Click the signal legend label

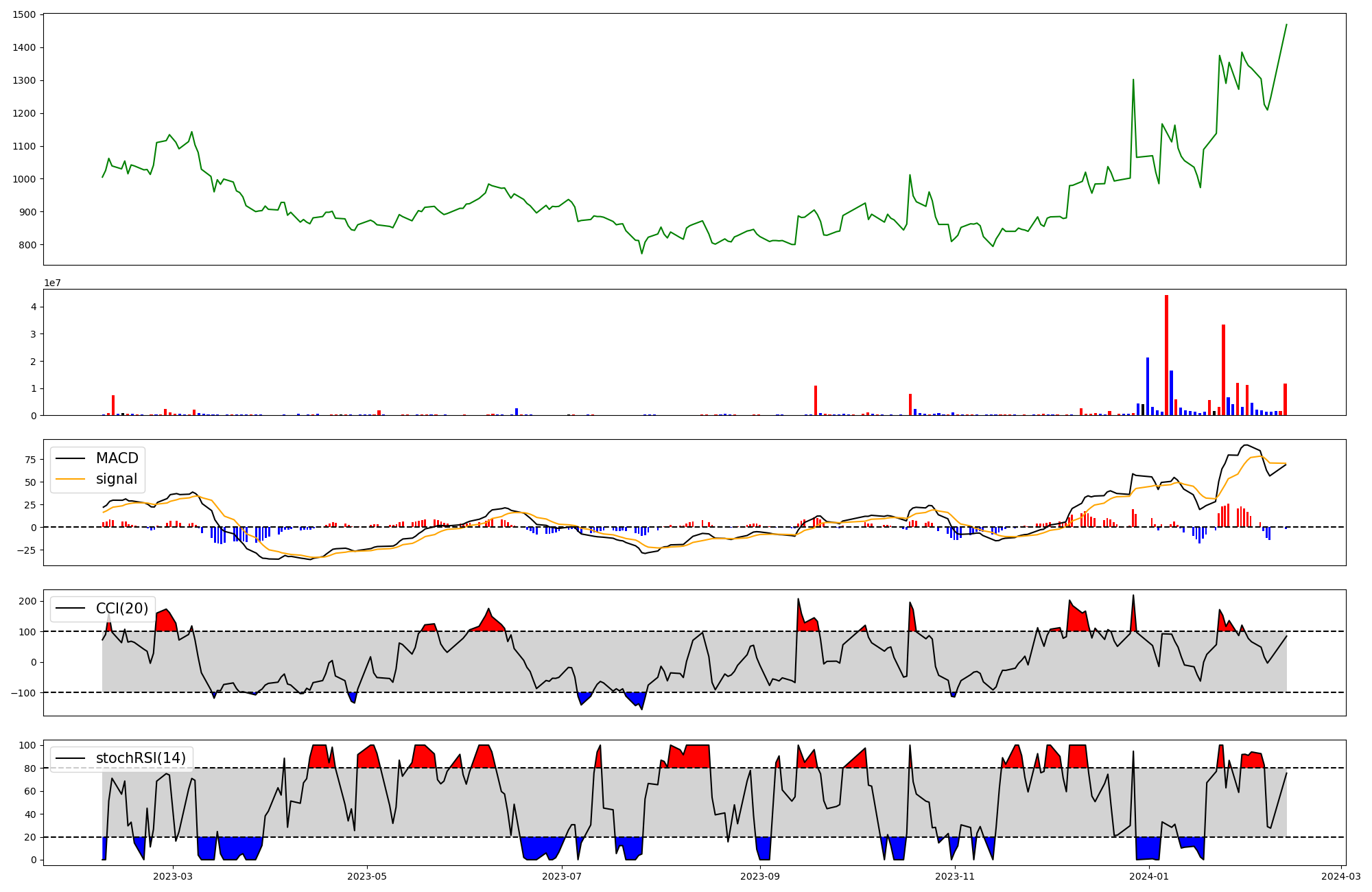click(117, 479)
